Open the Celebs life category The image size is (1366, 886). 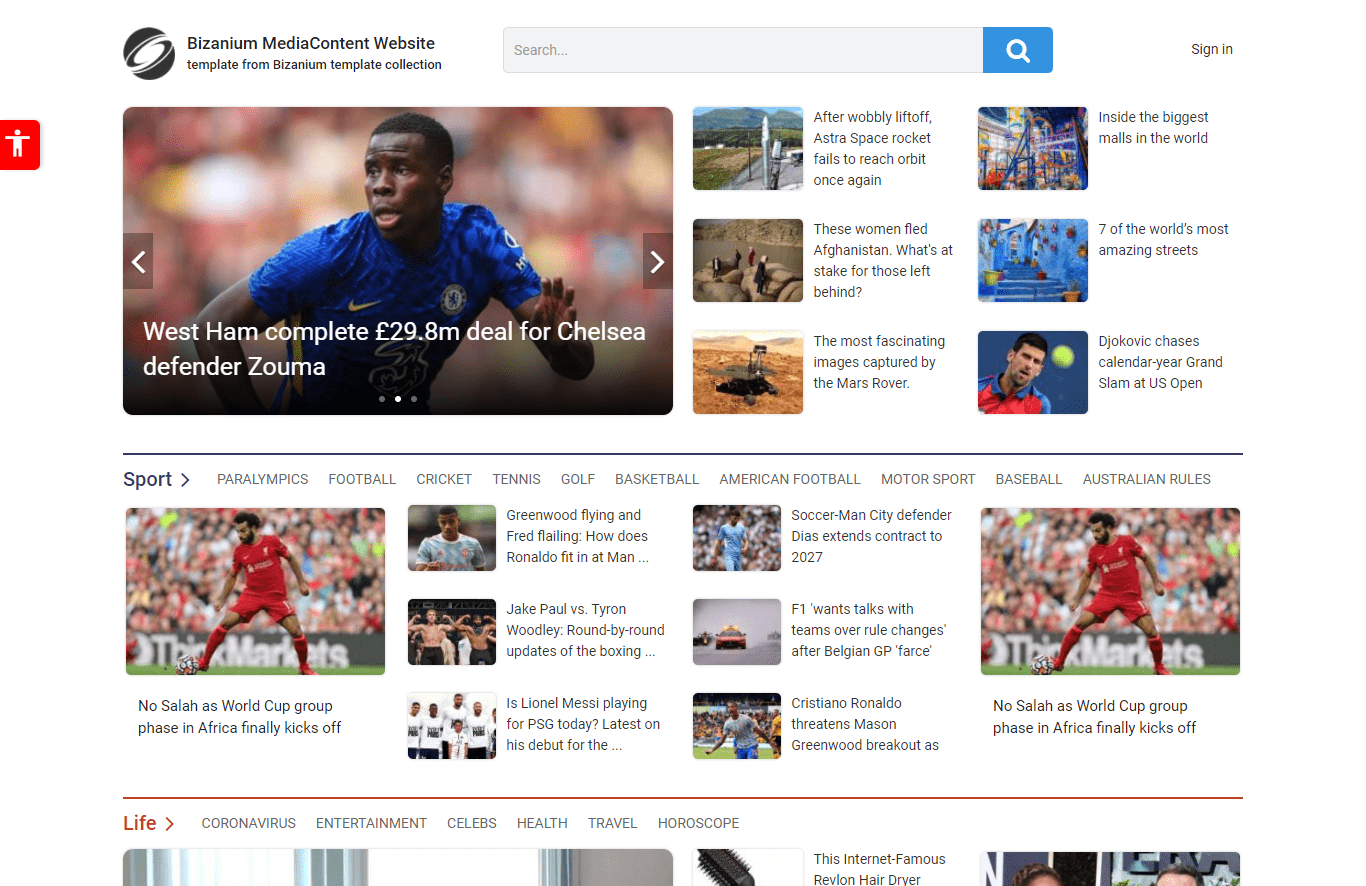coord(472,823)
